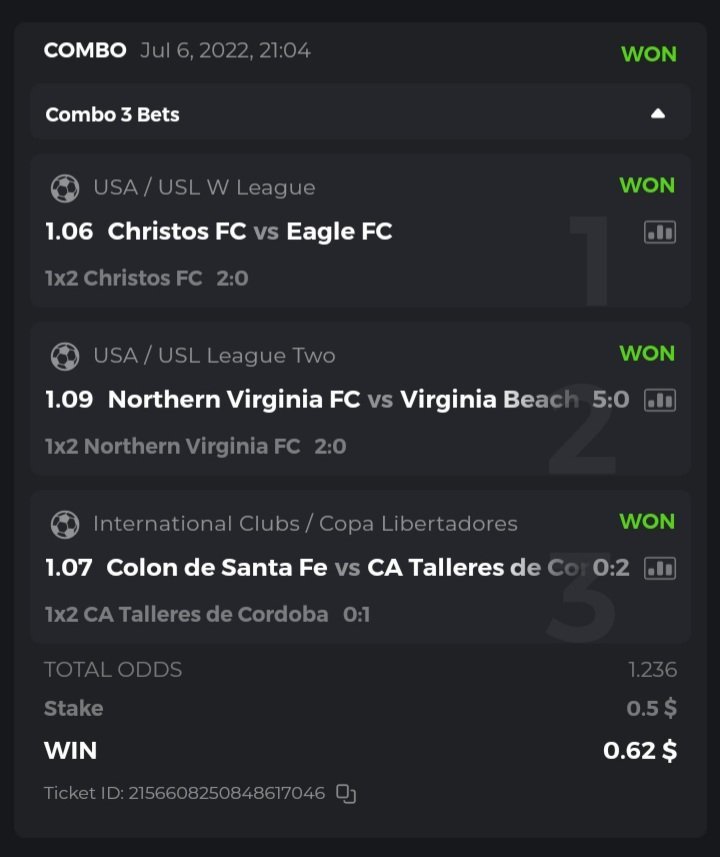Viewport: 720px width, 857px height.
Task: Open stats icon for Northern Virginia FC match
Action: pyautogui.click(x=659, y=400)
